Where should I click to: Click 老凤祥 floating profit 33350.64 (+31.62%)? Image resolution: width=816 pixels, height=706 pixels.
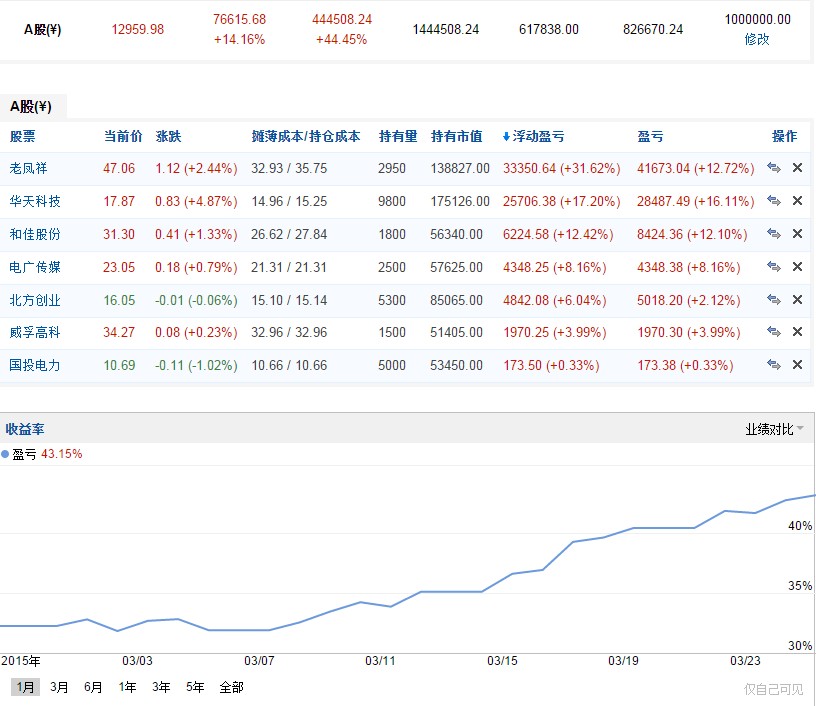pyautogui.click(x=562, y=168)
